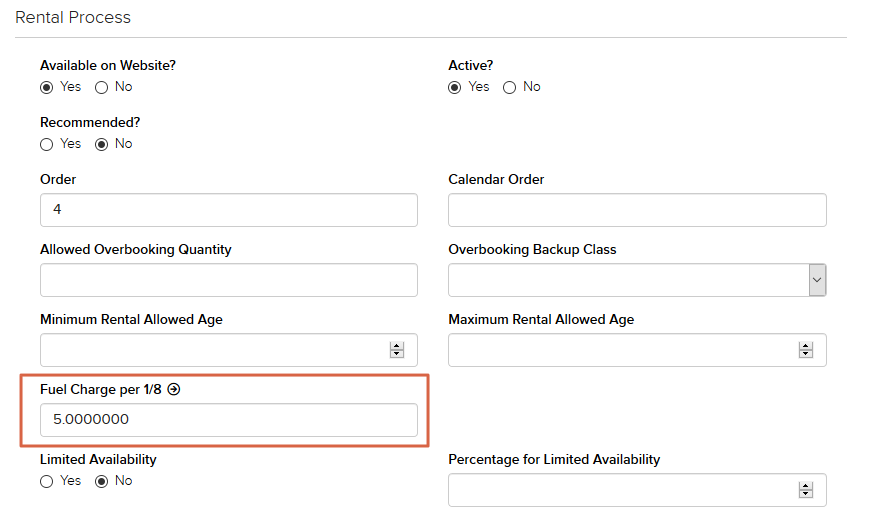Increase Percentage for Limited Availability using spinner
Screen dimensions: 880x528
coord(805,486)
